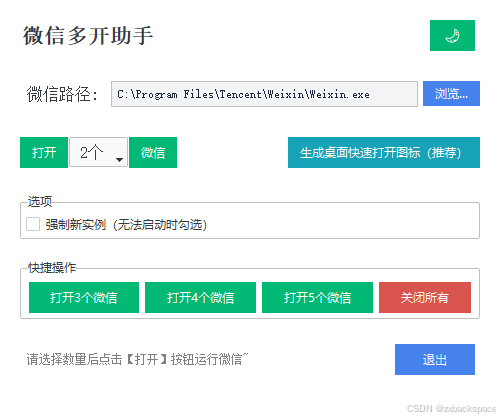Click the WeChat path input field
500x420 pixels.
(264, 94)
